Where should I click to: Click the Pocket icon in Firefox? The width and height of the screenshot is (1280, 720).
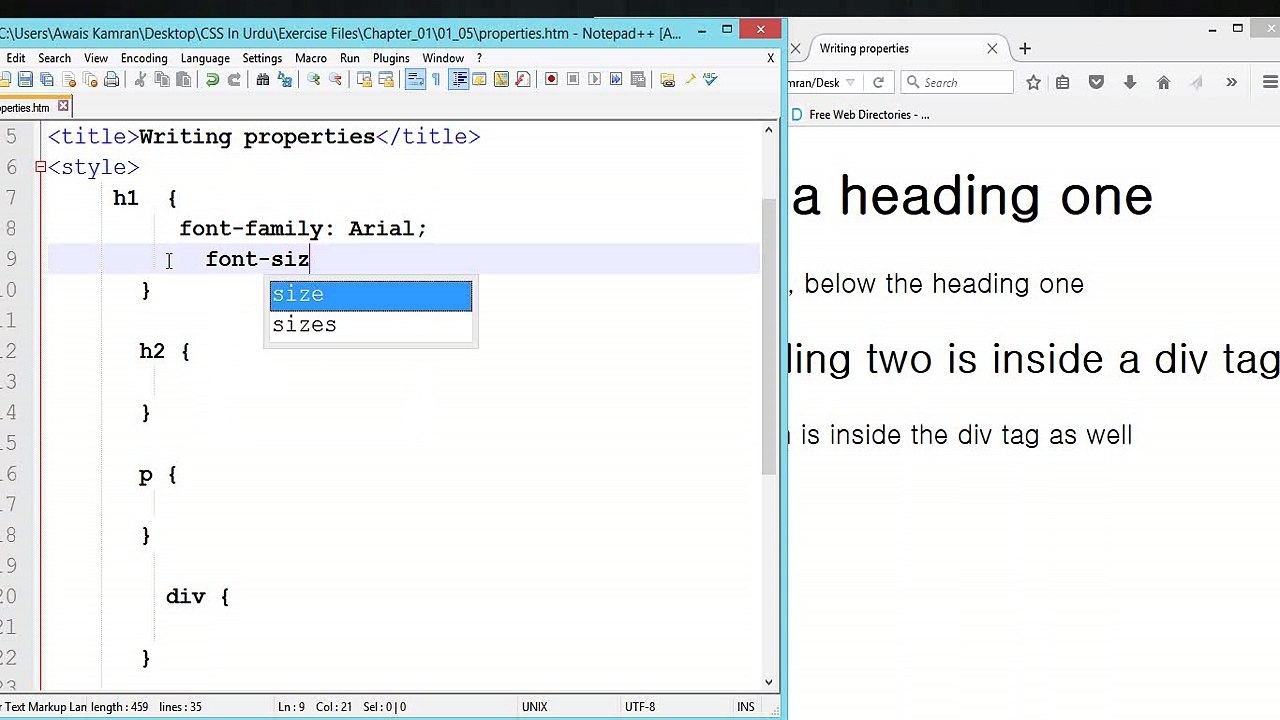(x=1096, y=83)
